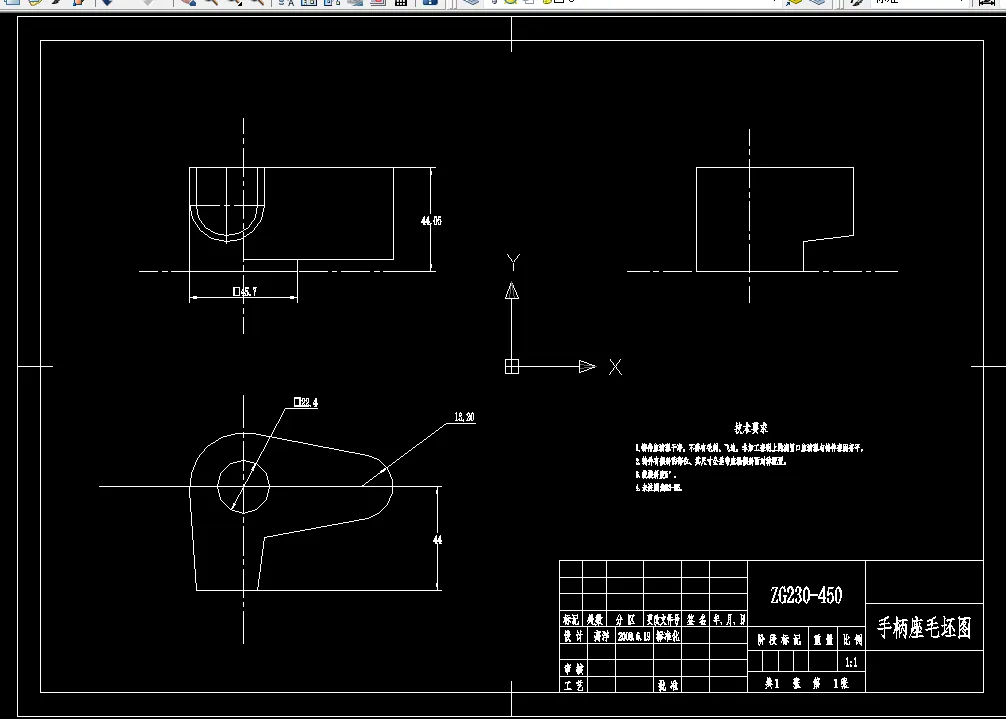
Task: Select the 手柄座毛坯图 drawing title
Action: (924, 627)
